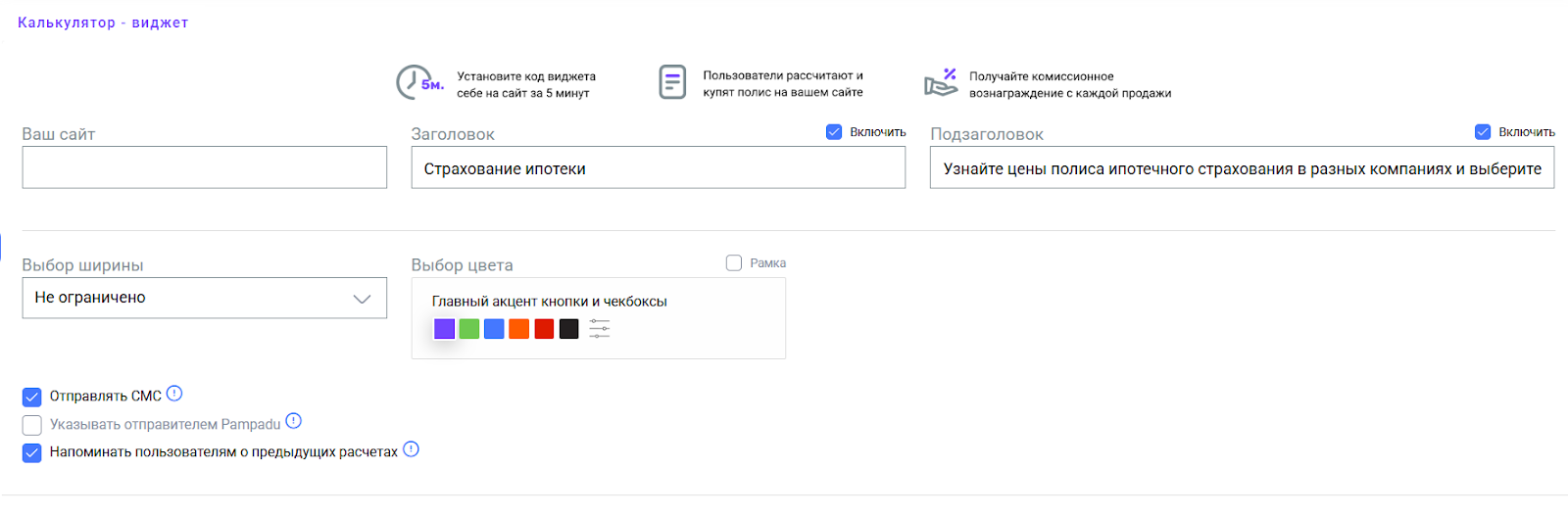Image resolution: width=1568 pixels, height=516 pixels.
Task: Select the purple color swatch
Action: coord(444,329)
